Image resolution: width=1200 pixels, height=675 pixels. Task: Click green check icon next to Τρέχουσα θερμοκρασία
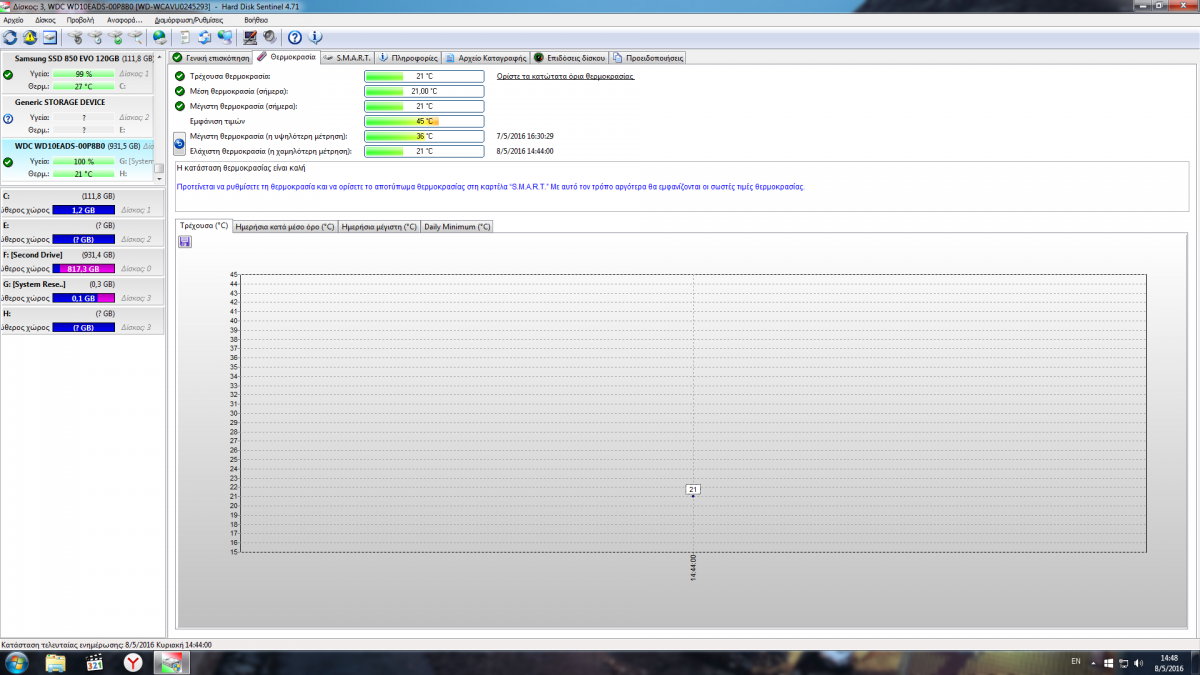pos(180,76)
